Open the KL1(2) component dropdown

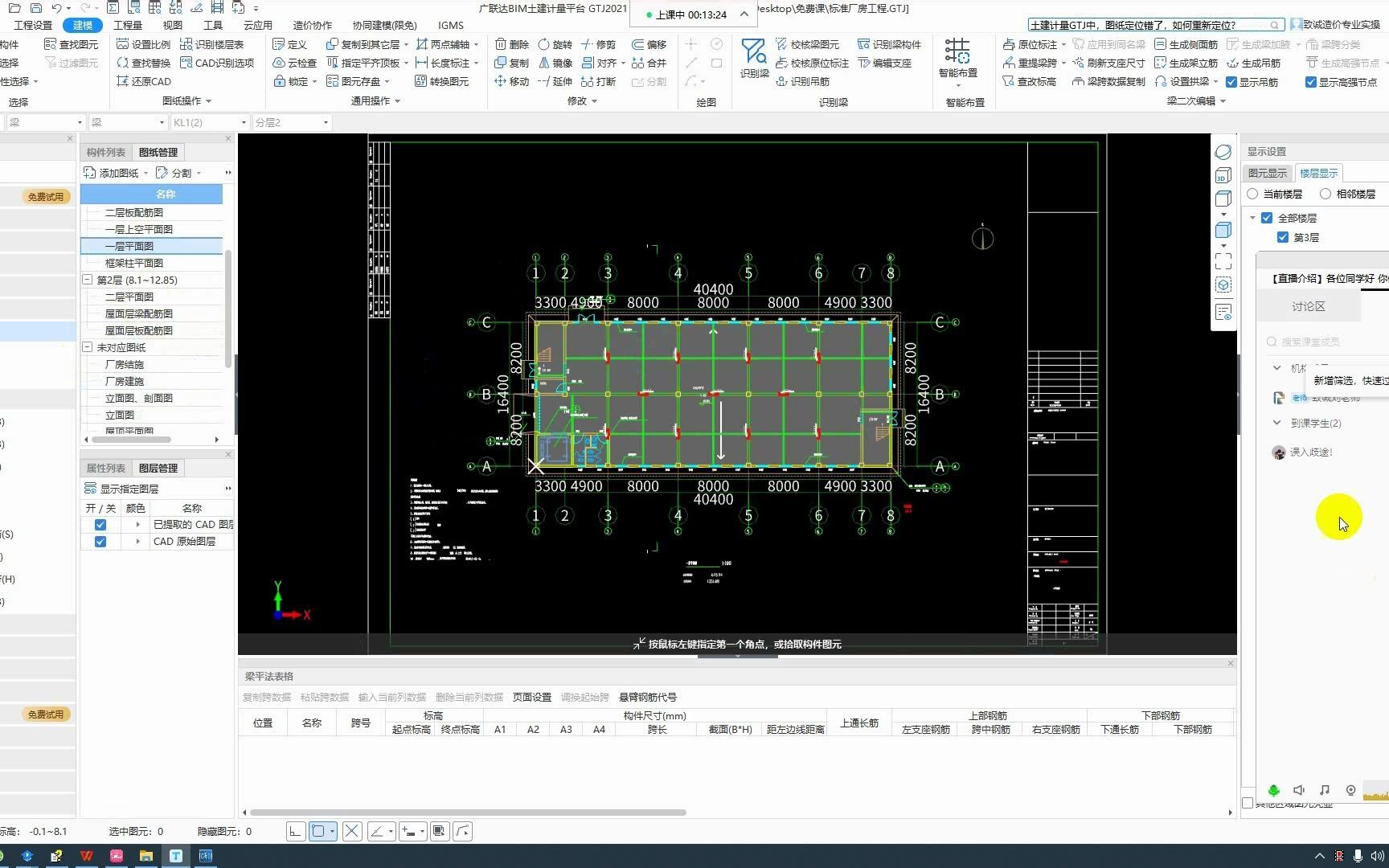tap(244, 123)
